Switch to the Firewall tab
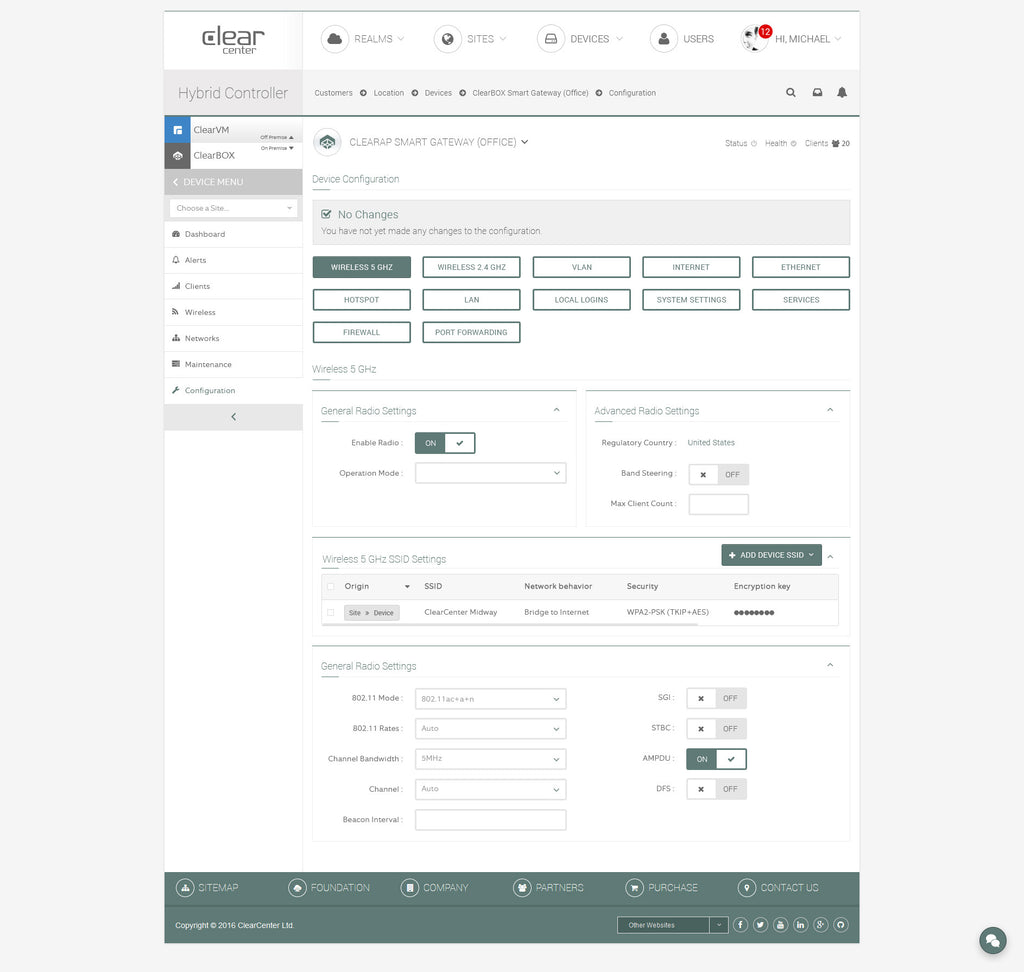The height and width of the screenshot is (972, 1024). 362,332
